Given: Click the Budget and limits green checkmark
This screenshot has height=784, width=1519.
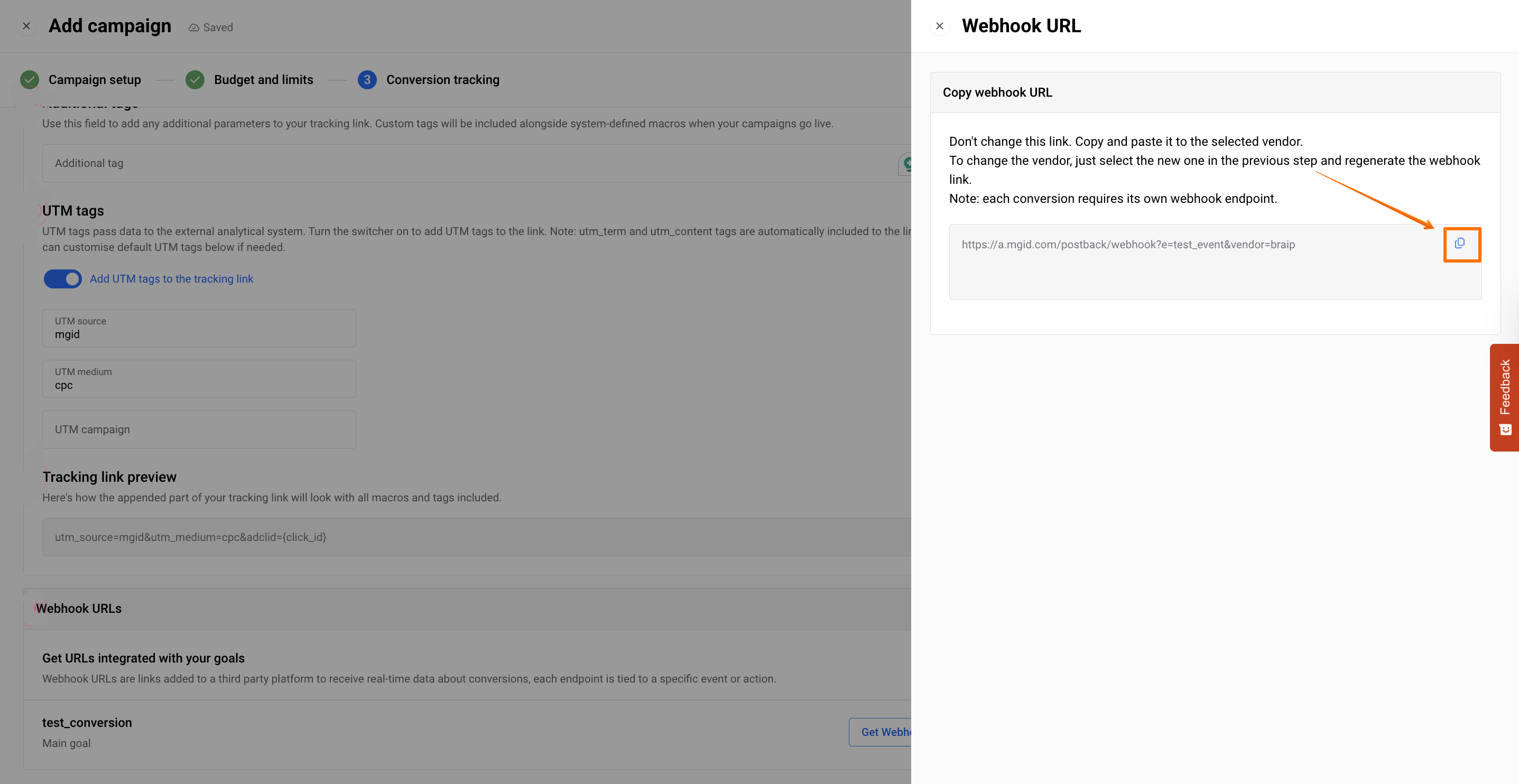Looking at the screenshot, I should click(x=194, y=80).
